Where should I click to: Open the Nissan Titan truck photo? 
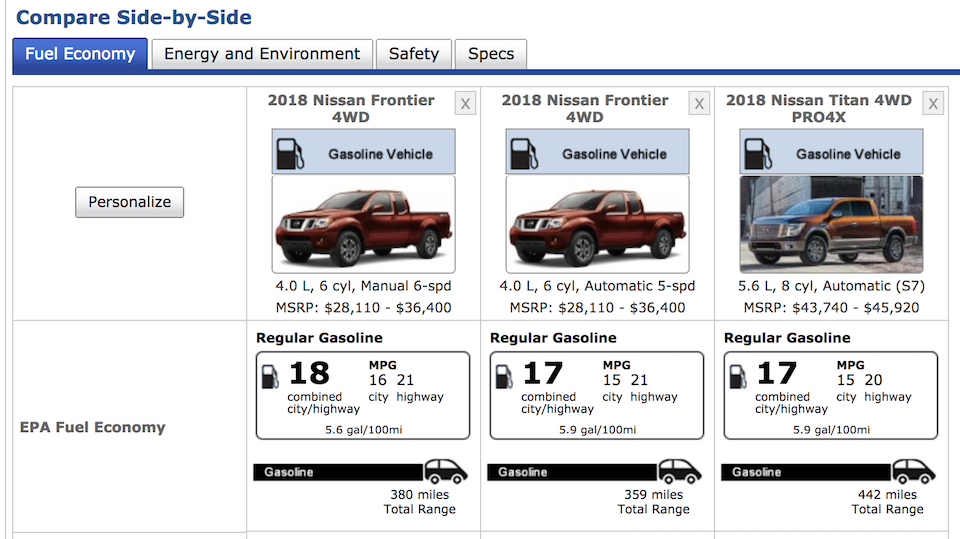pos(831,224)
